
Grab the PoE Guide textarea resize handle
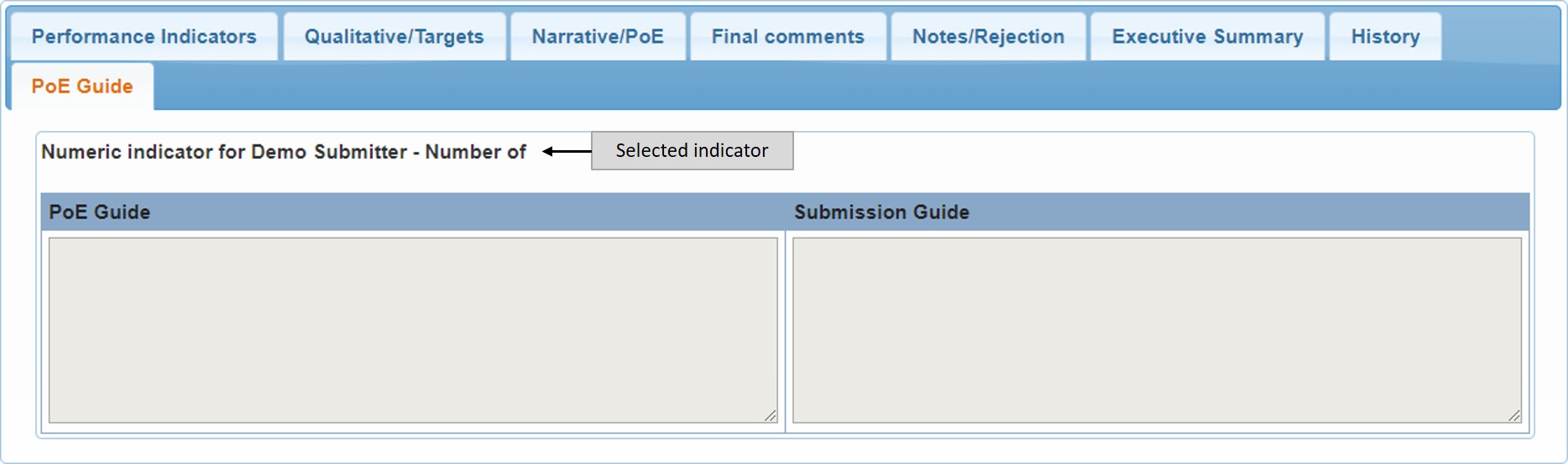coord(771,416)
